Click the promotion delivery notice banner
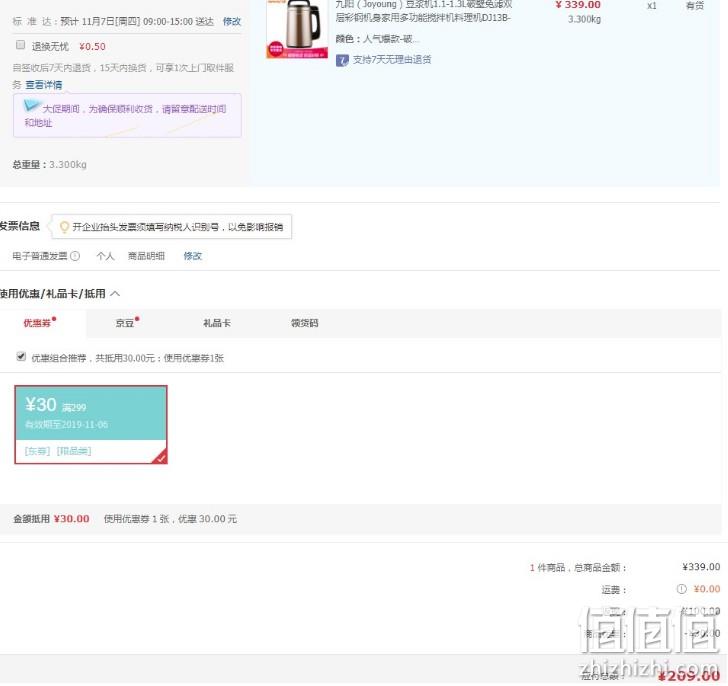Viewport: 728px width, 686px height. pyautogui.click(x=127, y=115)
